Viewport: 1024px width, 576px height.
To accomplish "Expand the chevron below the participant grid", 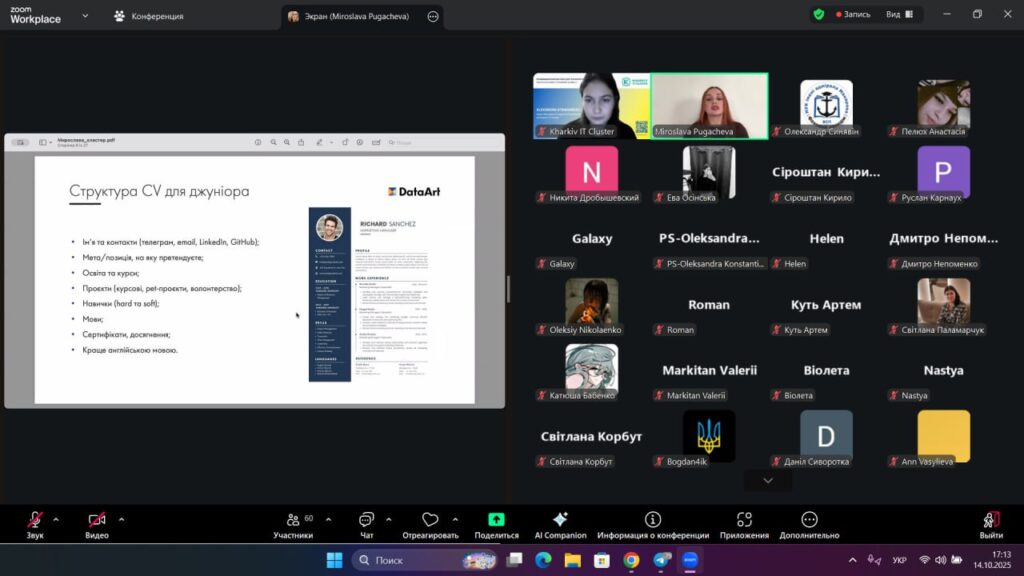I will point(768,481).
